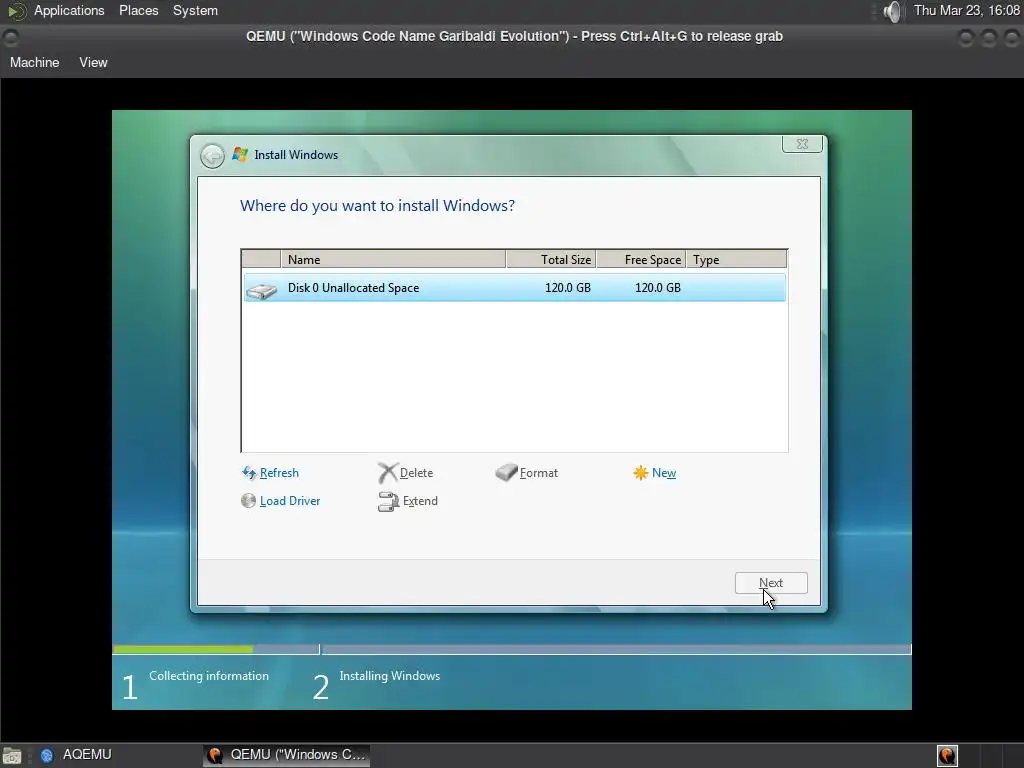Click the Load Driver disc icon
1024x768 pixels.
click(x=248, y=501)
